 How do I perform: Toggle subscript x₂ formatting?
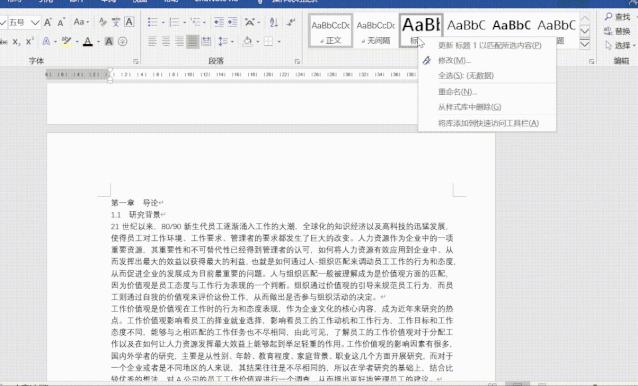click(16, 41)
